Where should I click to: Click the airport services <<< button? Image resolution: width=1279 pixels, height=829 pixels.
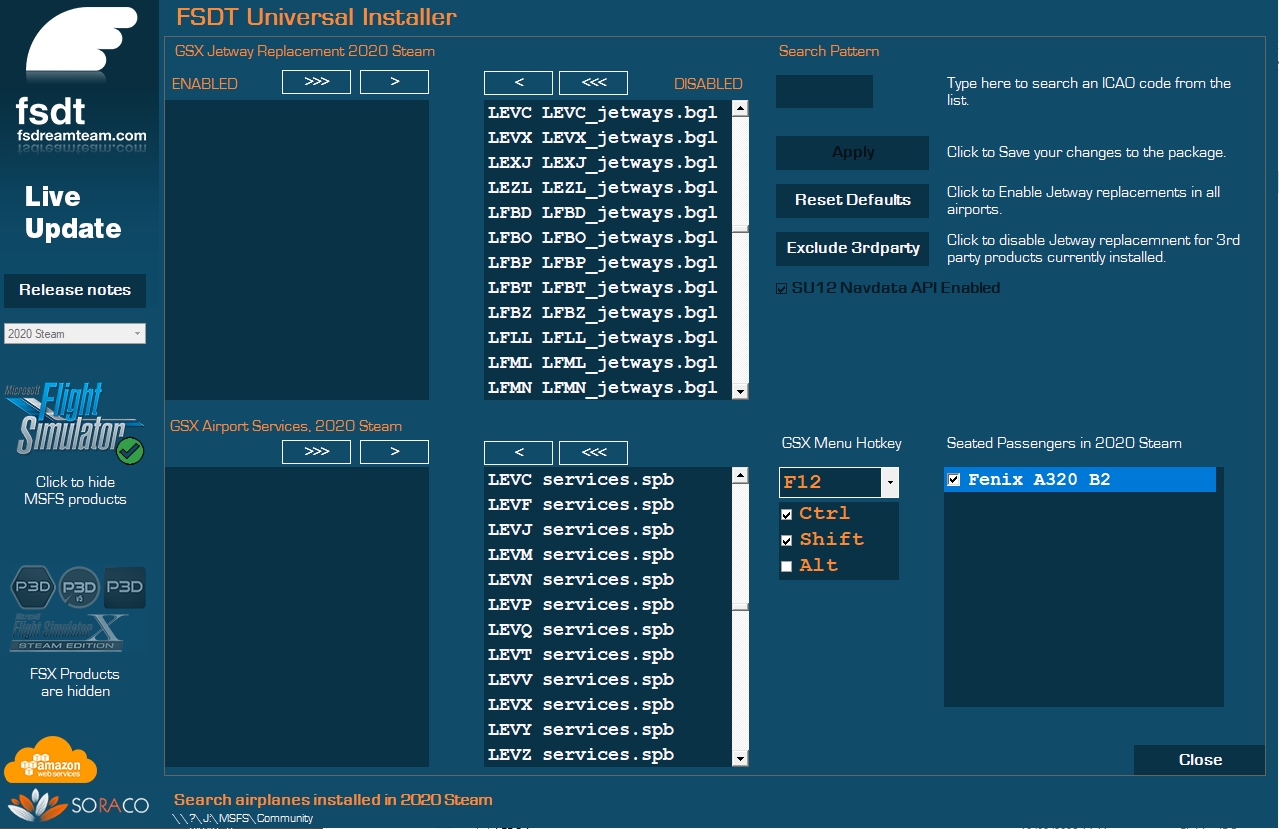tap(593, 453)
